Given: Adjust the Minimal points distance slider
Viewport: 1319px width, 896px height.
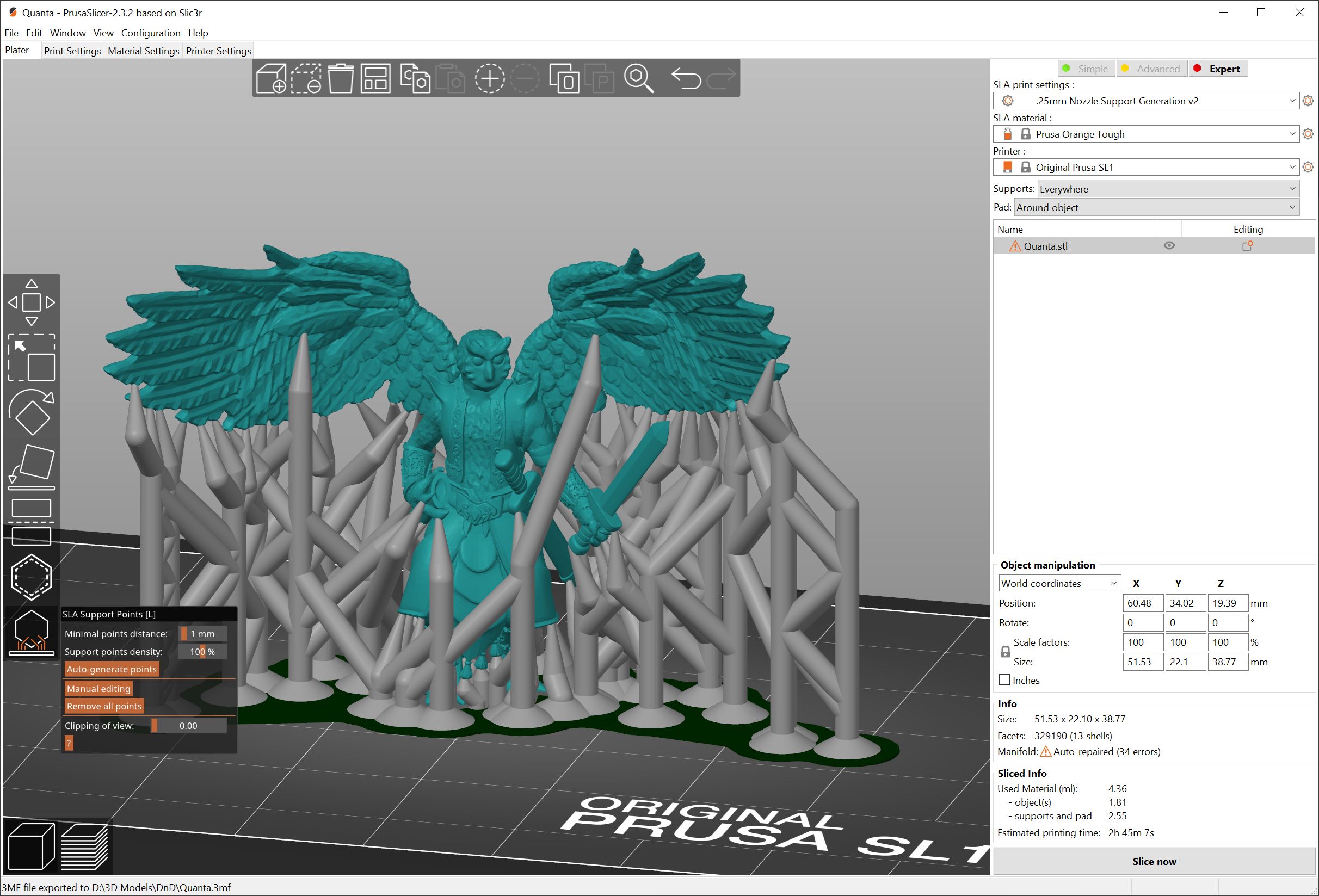Looking at the screenshot, I should 202,634.
